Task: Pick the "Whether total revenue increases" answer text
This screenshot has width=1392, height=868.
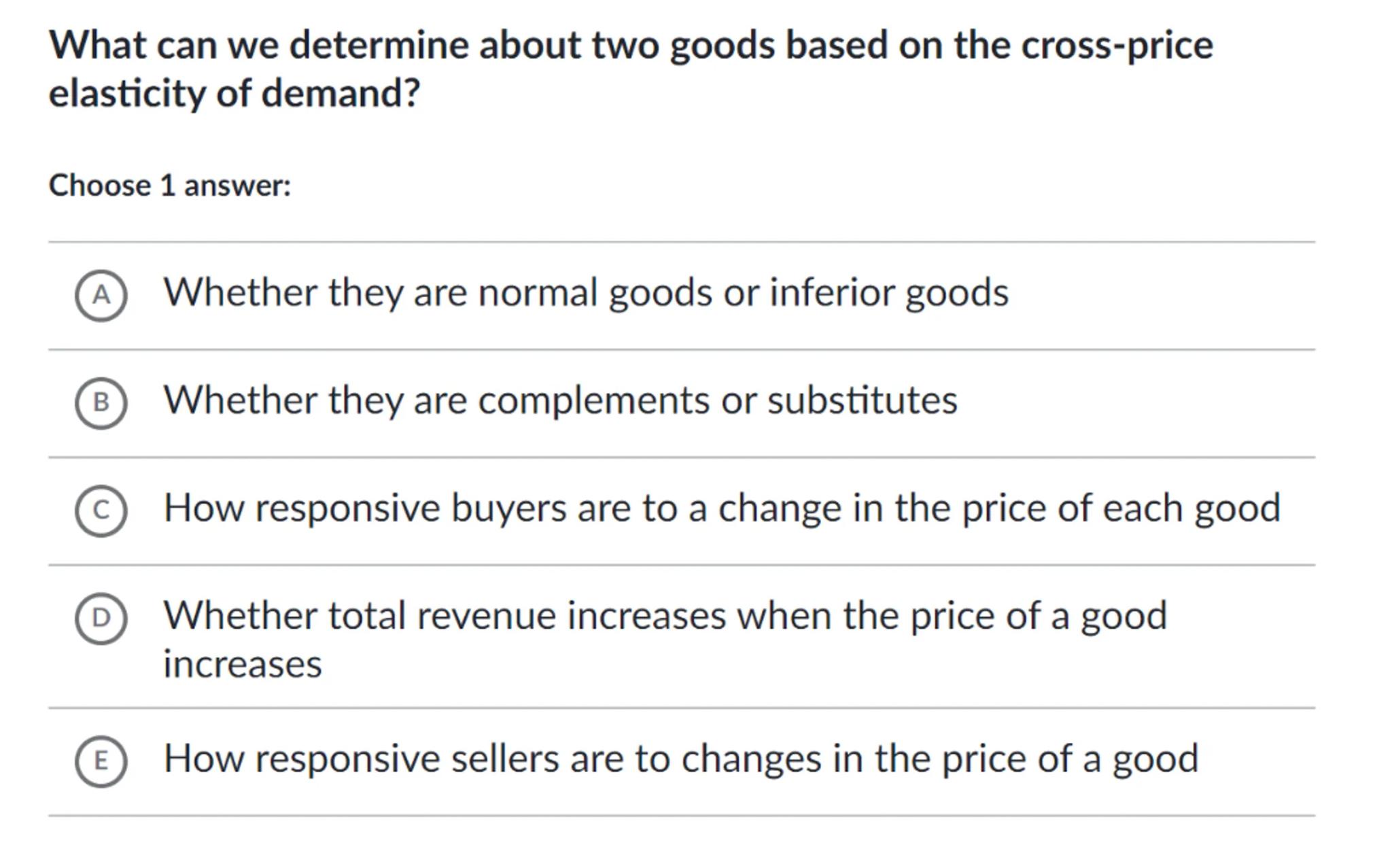Action: point(664,616)
